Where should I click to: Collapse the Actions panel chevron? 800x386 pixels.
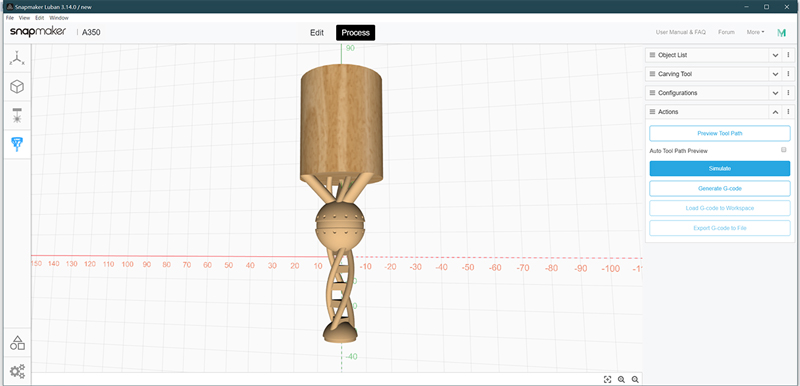click(x=775, y=112)
